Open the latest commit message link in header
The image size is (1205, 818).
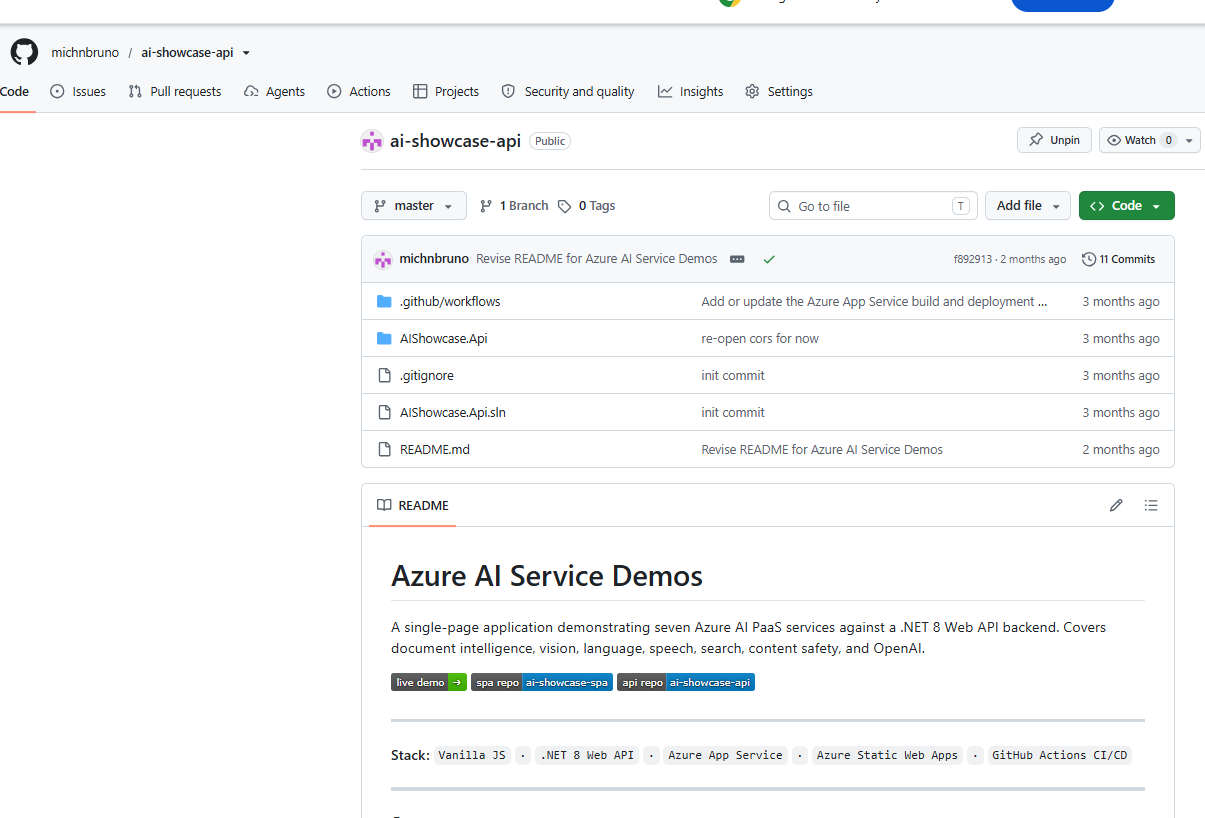[597, 259]
